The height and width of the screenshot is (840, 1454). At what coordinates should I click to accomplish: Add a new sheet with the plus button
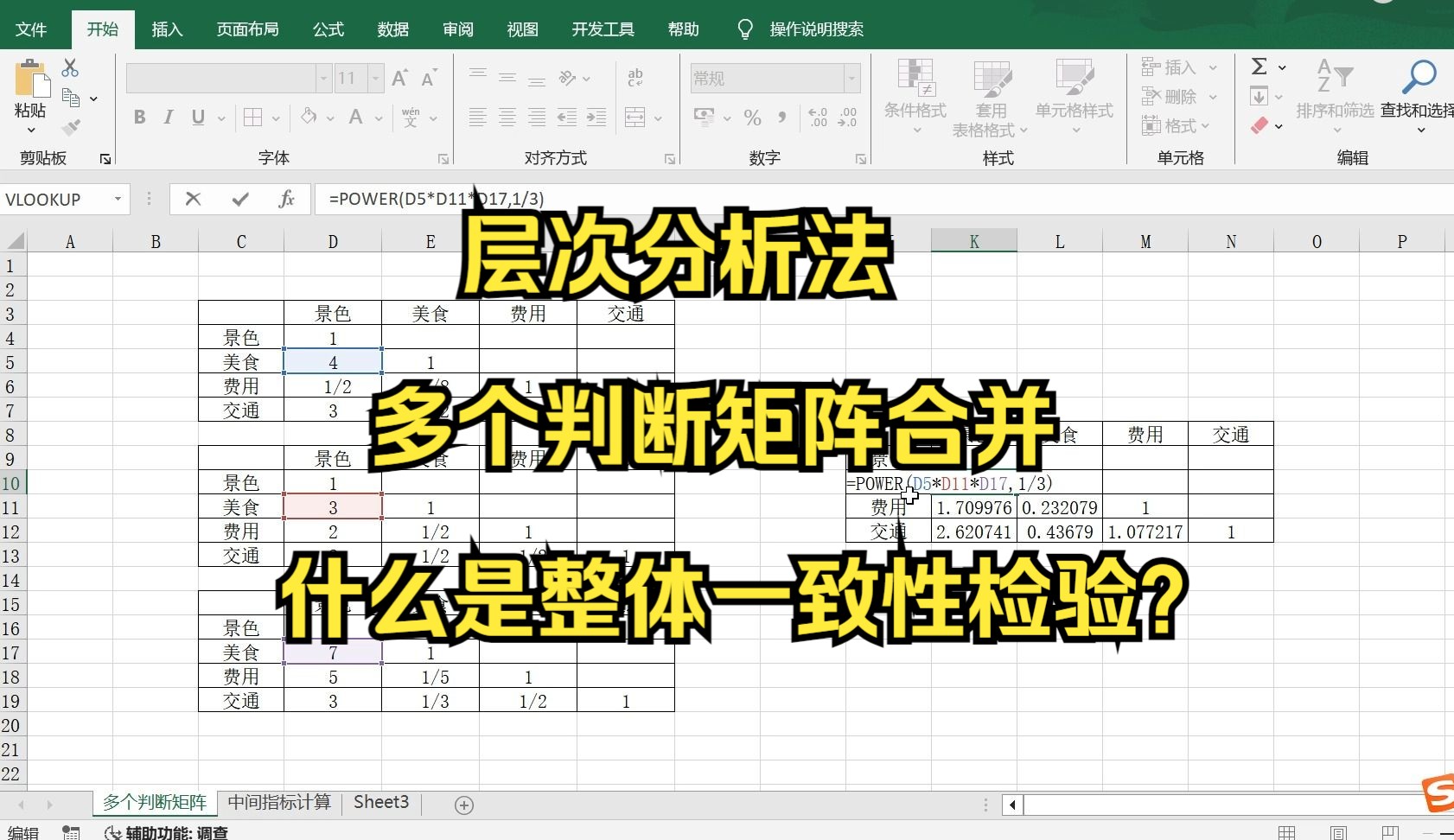[464, 805]
